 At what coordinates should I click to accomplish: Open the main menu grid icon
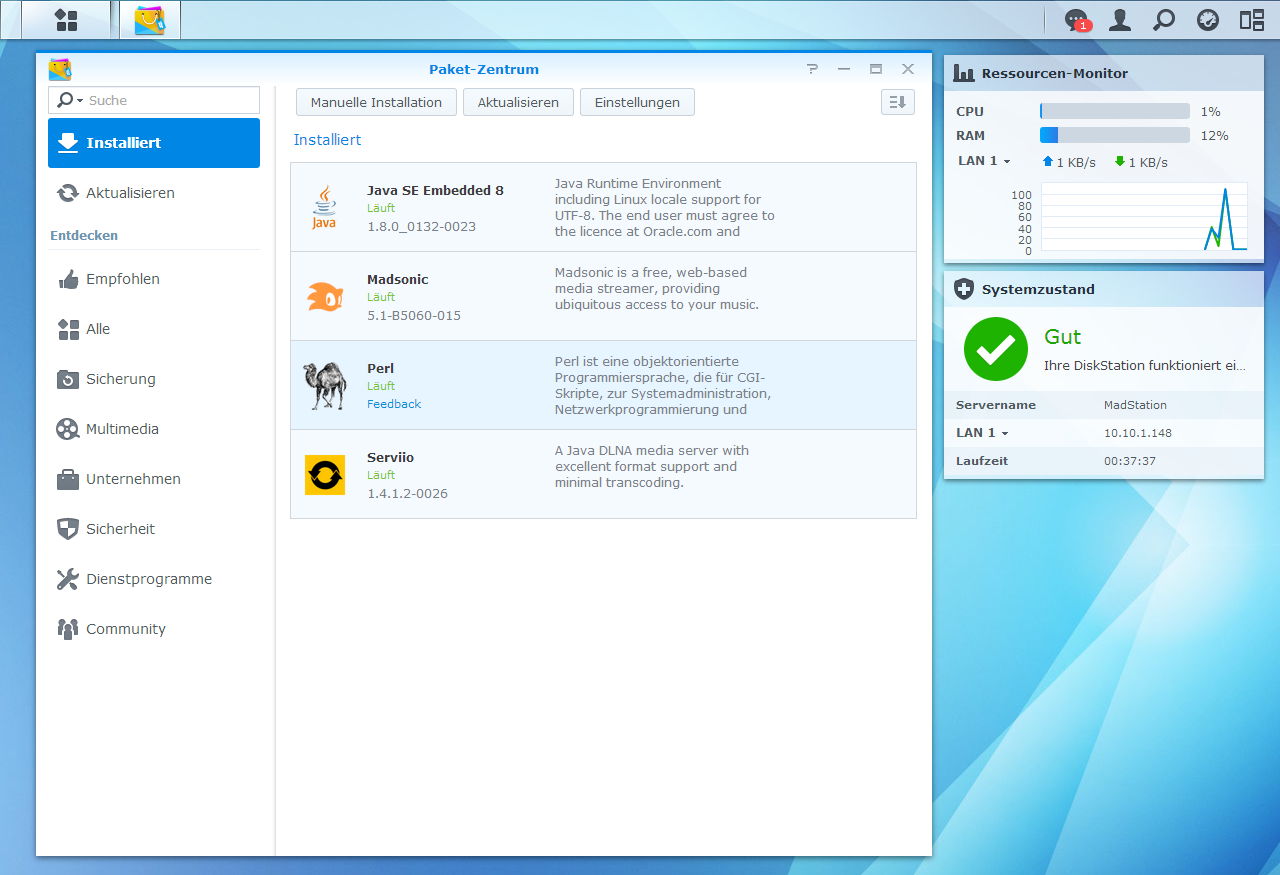(x=66, y=20)
